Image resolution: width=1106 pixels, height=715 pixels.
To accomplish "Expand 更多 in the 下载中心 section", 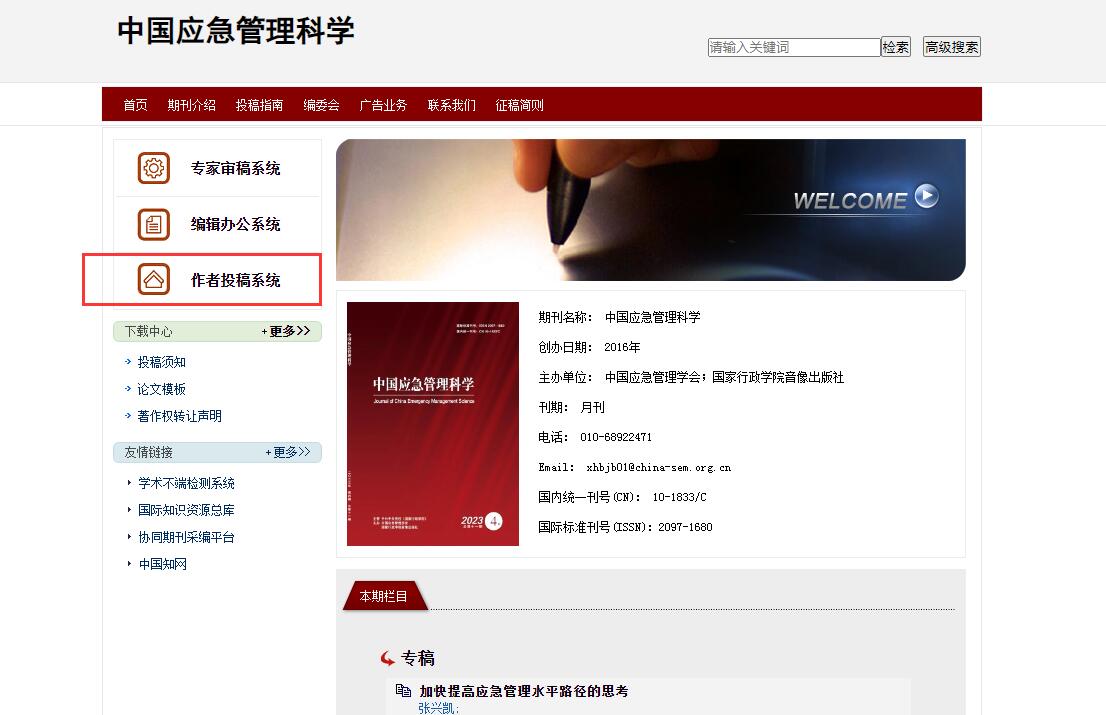I will tap(287, 331).
